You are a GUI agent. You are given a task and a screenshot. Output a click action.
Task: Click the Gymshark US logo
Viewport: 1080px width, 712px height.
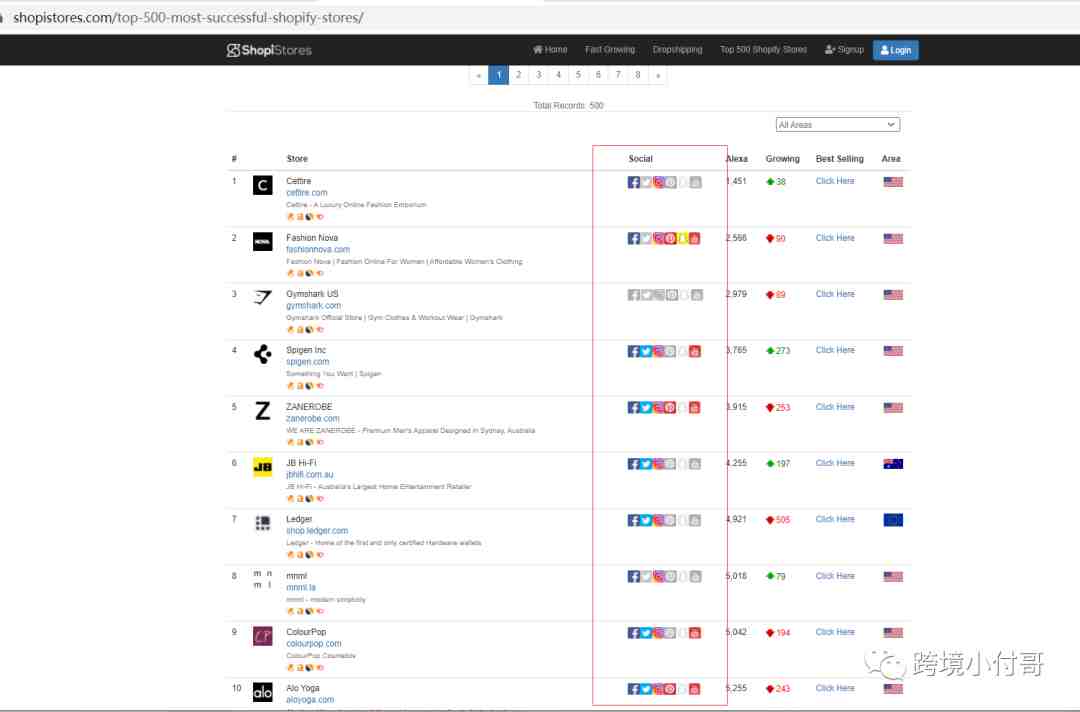(x=262, y=297)
